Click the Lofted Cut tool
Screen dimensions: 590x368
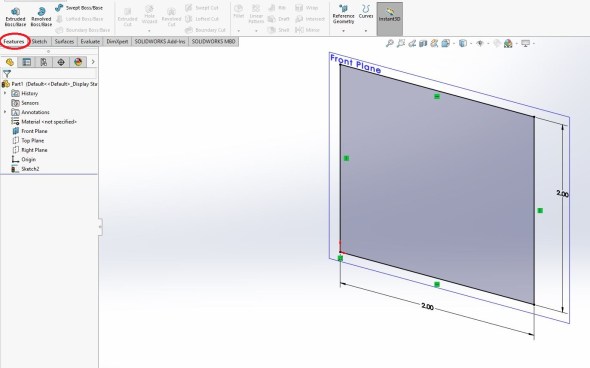pos(202,19)
